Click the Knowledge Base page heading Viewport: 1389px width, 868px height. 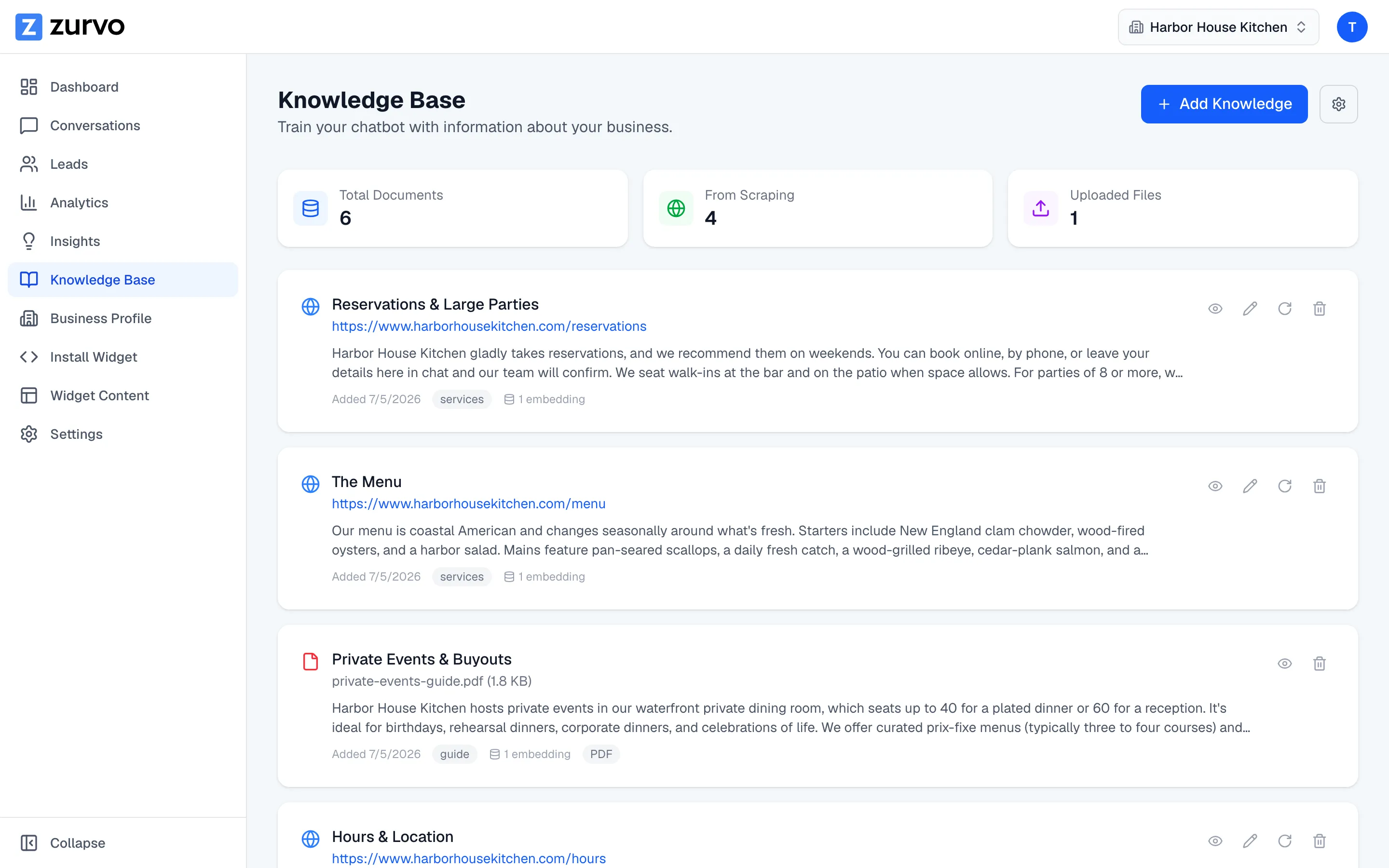pos(371,100)
